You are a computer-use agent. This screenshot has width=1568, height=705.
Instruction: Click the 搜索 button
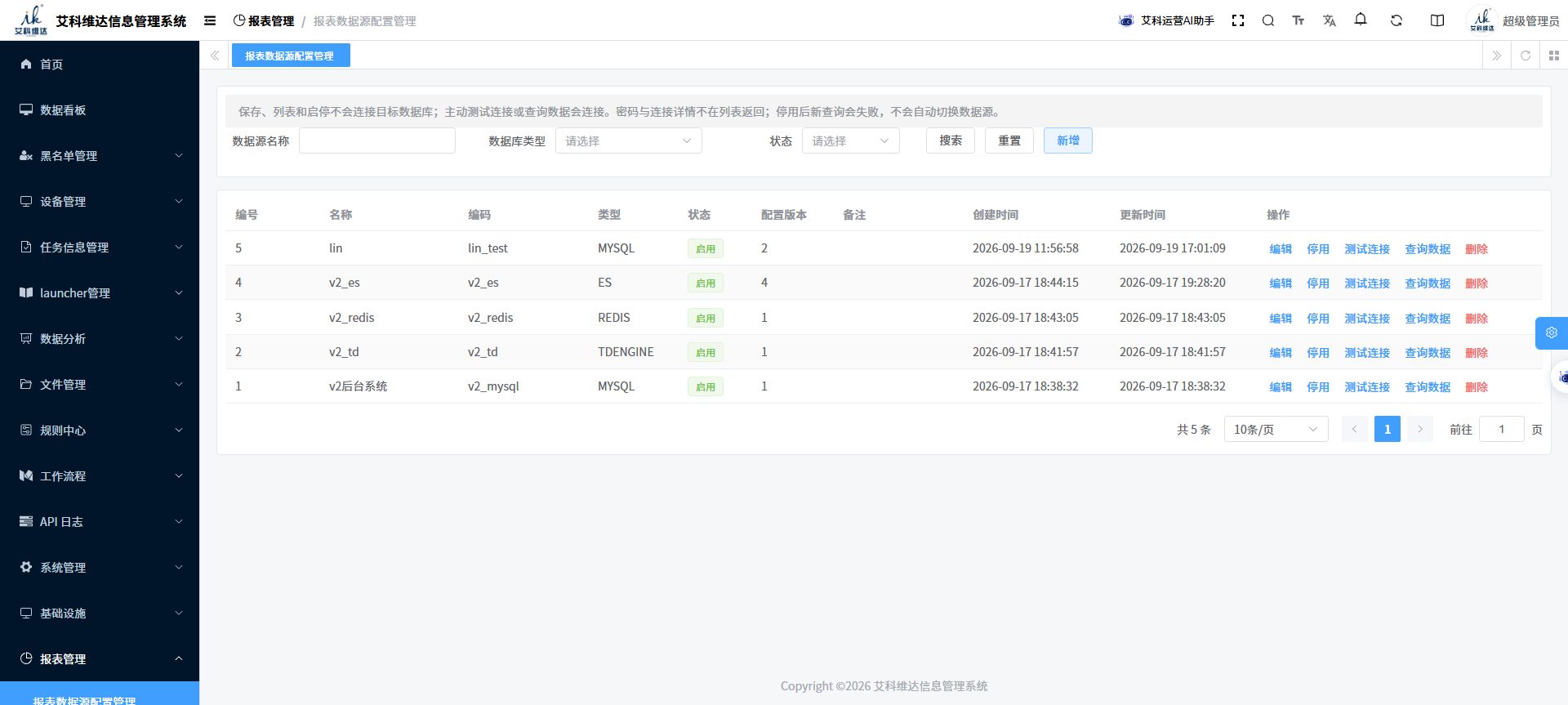(x=951, y=141)
